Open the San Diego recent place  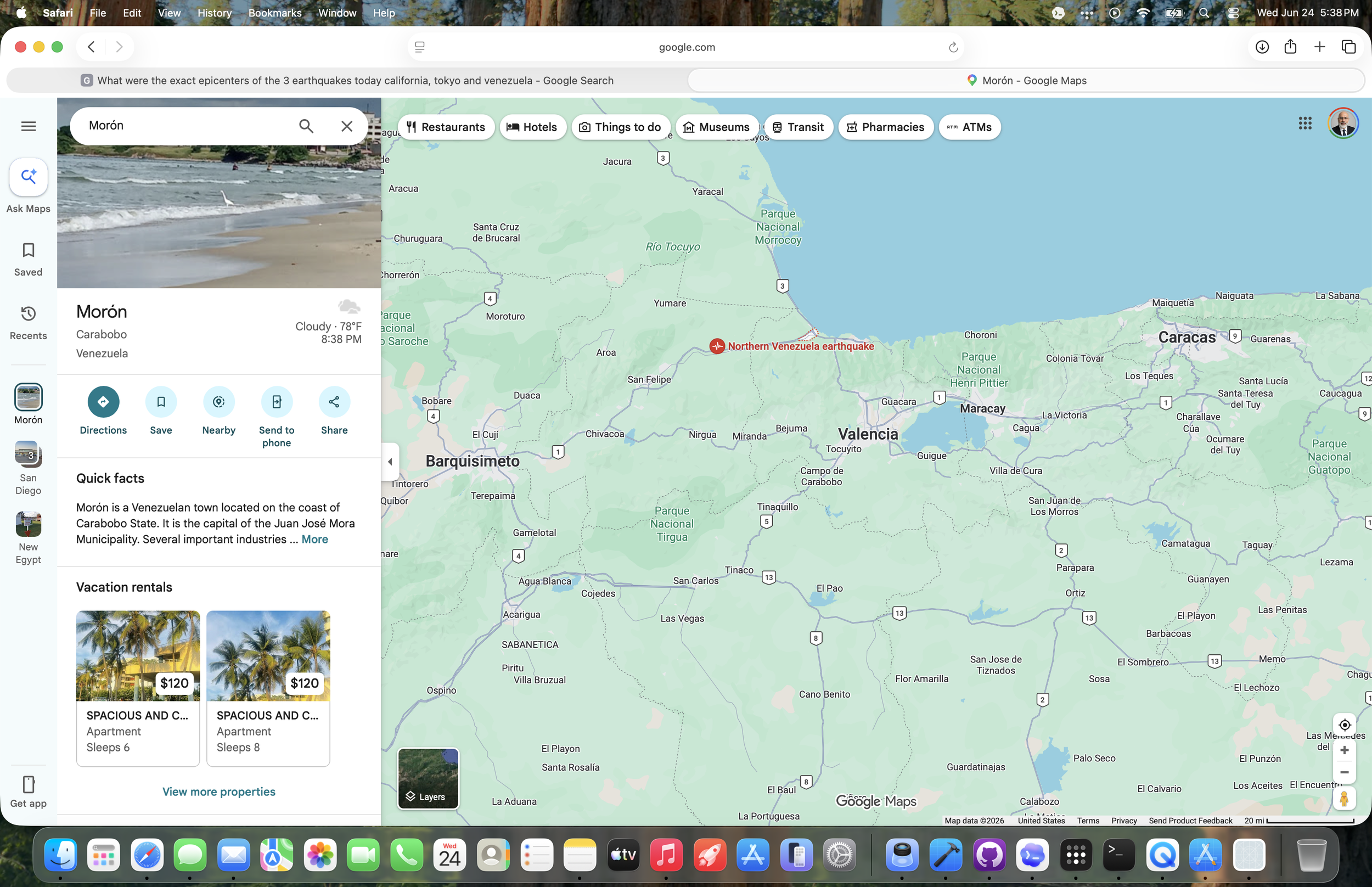28,468
